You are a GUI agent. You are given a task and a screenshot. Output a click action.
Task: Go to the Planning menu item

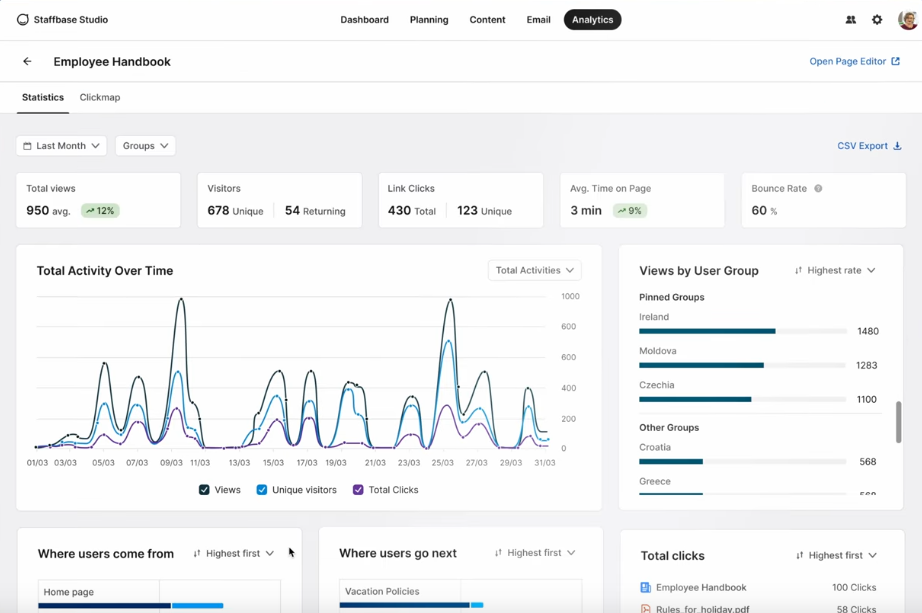click(429, 20)
